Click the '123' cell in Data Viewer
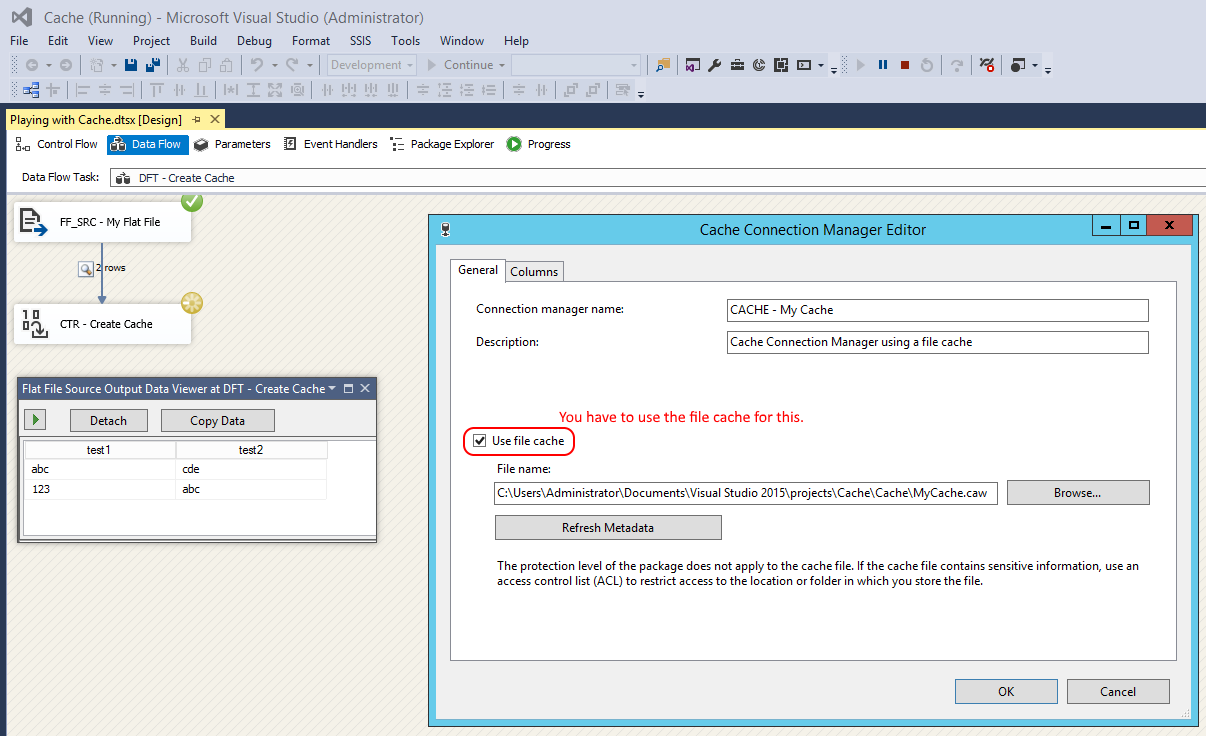The image size is (1206, 736). tap(99, 489)
